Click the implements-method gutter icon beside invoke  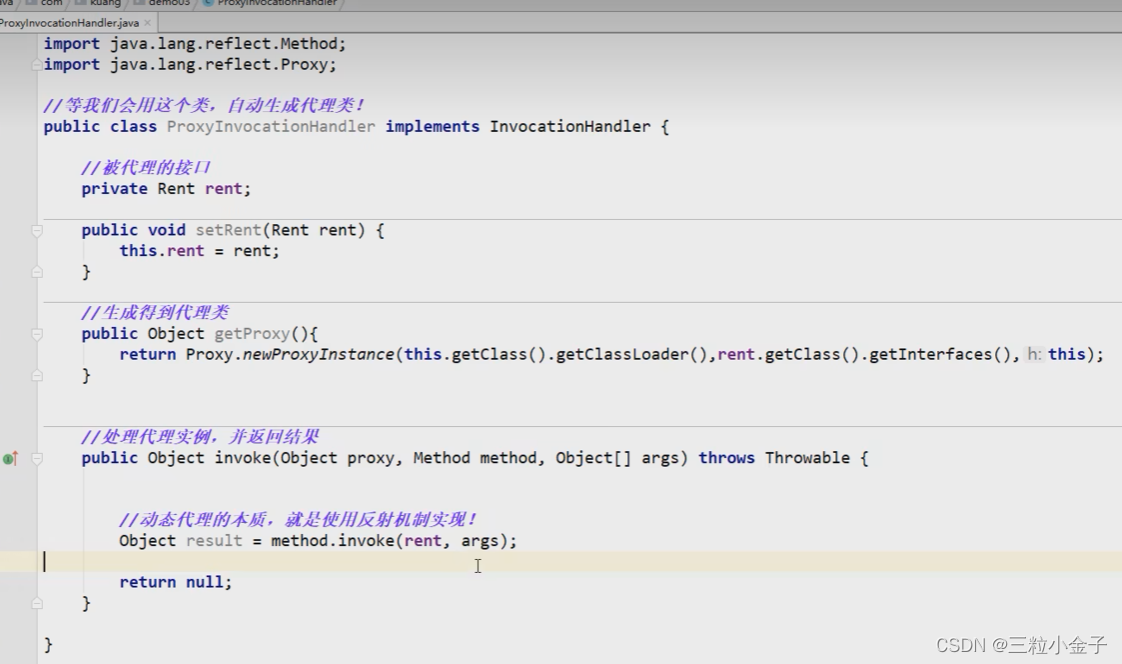(x=10, y=459)
